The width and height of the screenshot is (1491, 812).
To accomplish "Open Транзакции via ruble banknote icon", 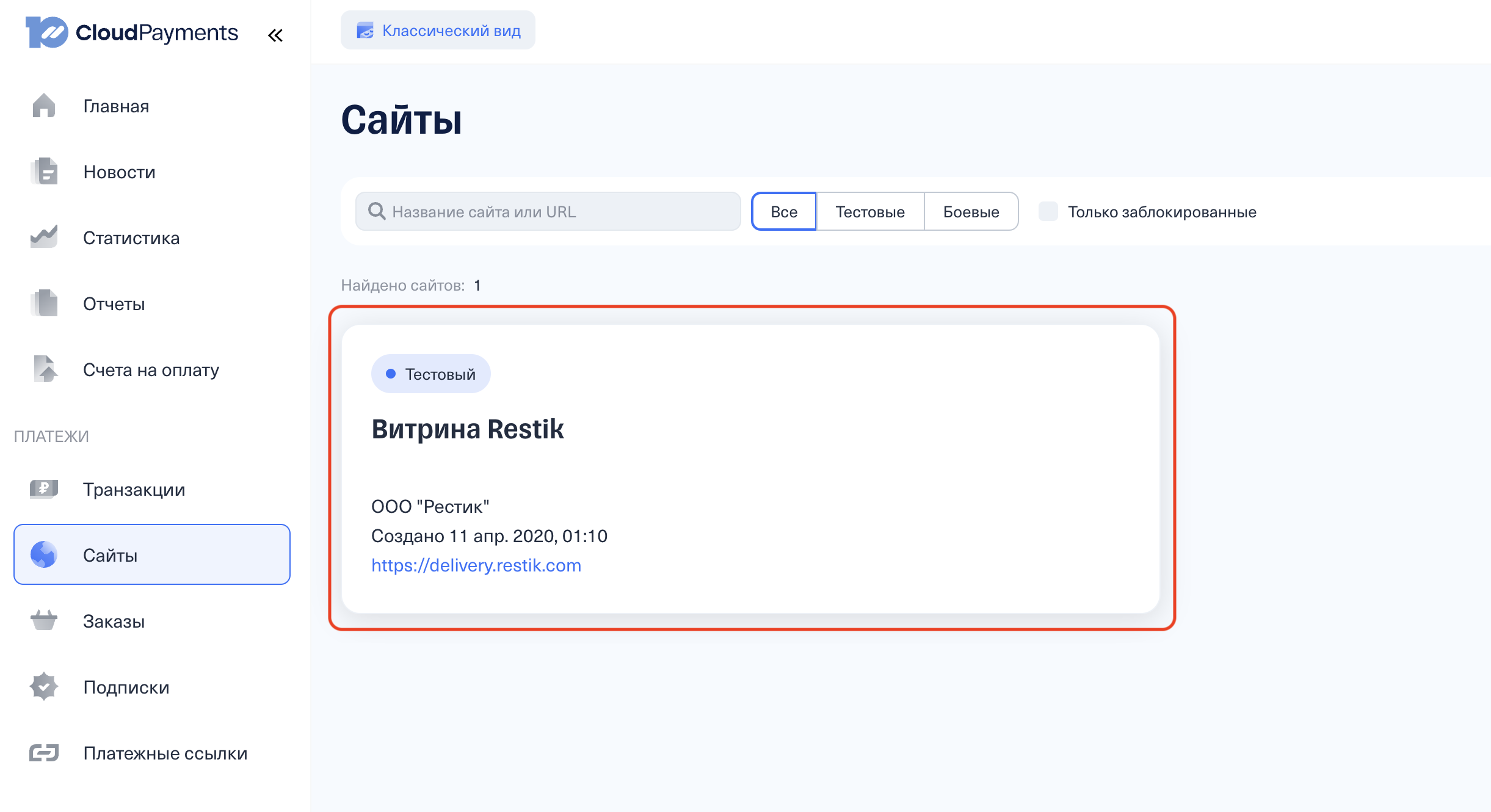I will [x=44, y=489].
